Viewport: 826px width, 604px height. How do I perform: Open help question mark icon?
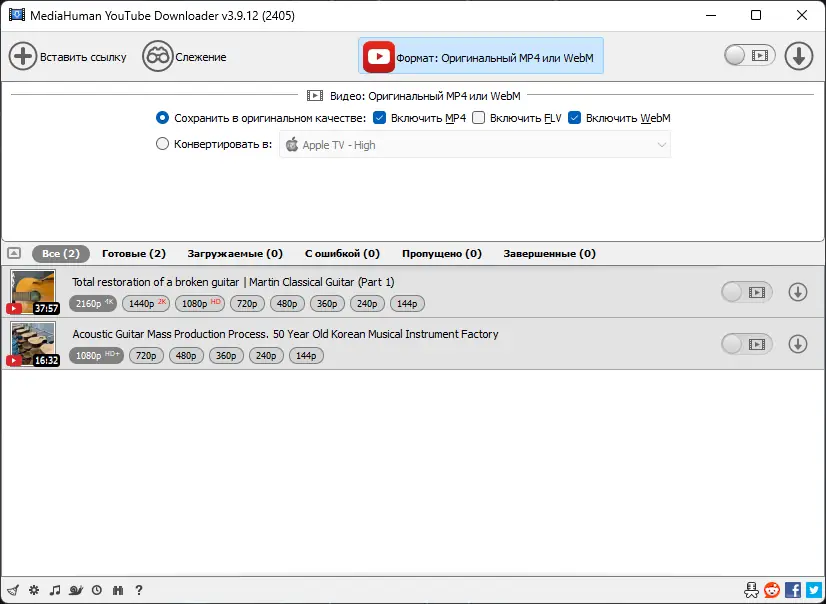(x=139, y=590)
